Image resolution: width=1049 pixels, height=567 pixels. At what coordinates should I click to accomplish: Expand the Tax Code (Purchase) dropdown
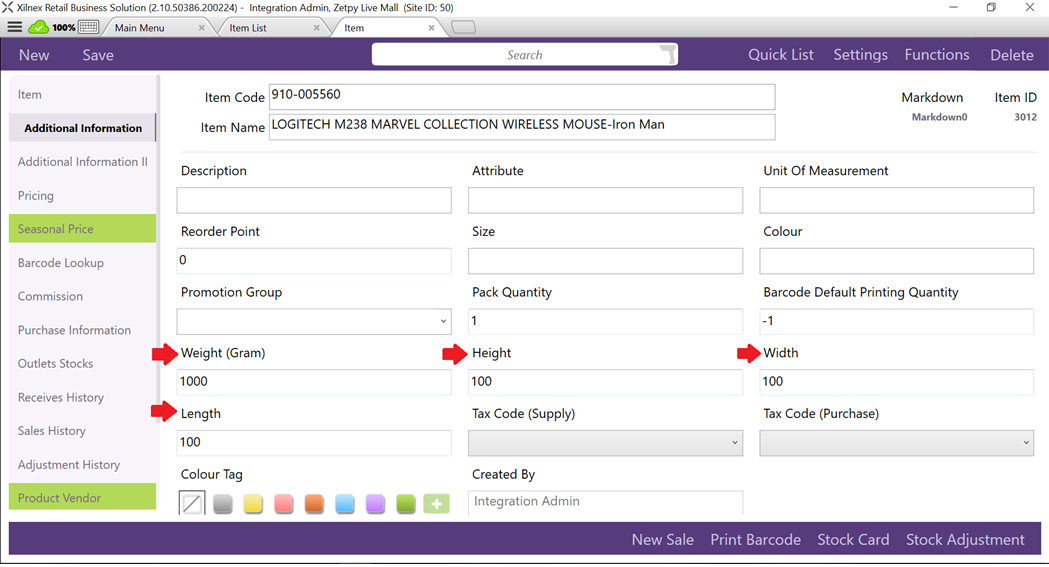[x=896, y=443]
